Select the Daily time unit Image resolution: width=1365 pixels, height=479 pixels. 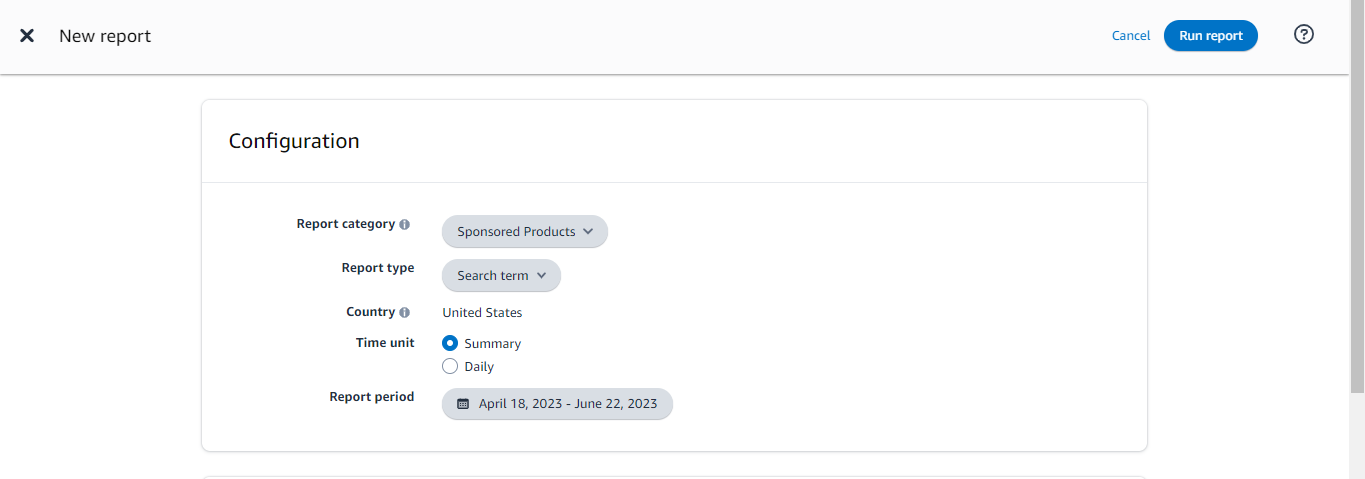tap(450, 366)
